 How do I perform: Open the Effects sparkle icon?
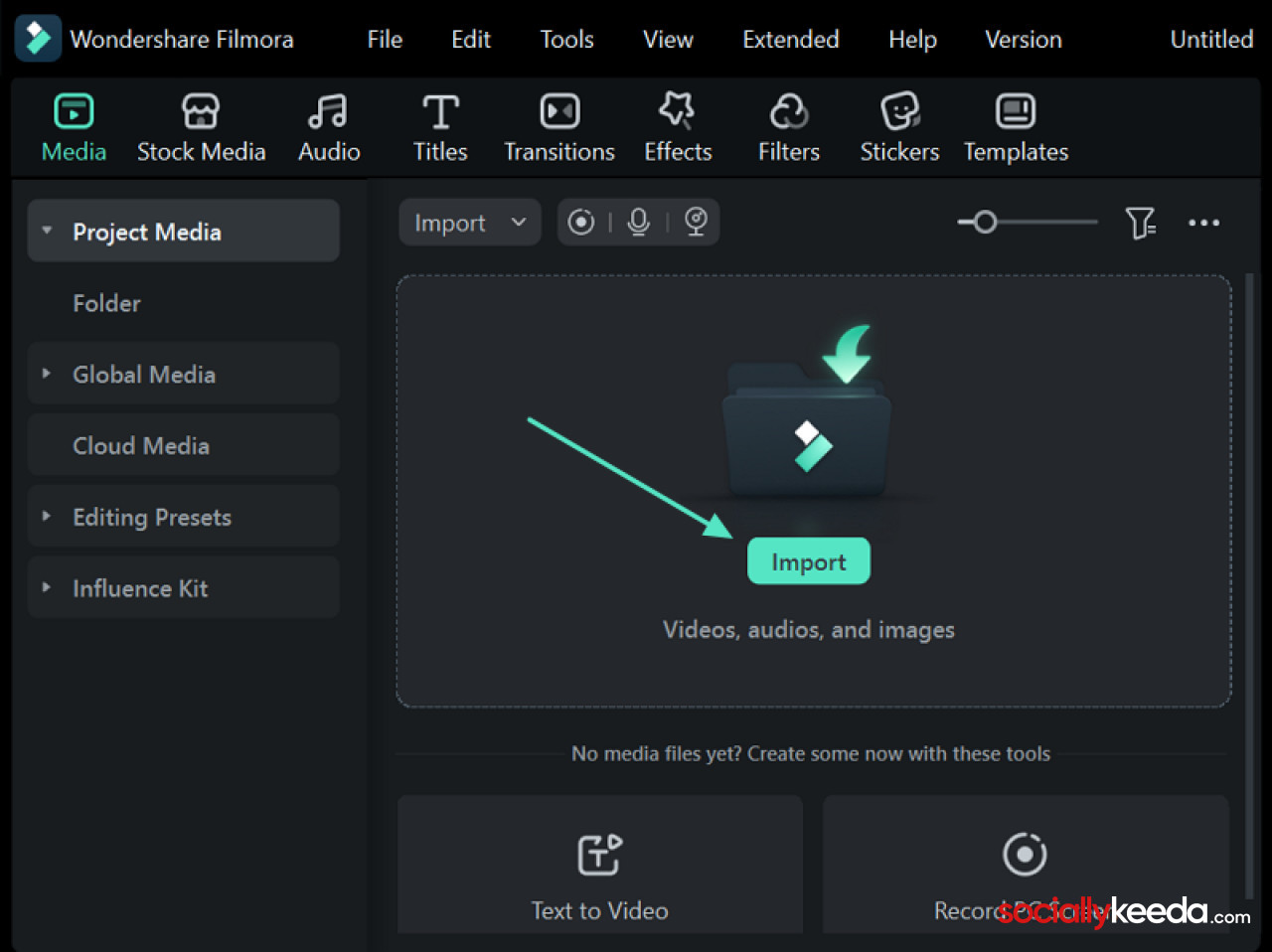click(x=678, y=110)
